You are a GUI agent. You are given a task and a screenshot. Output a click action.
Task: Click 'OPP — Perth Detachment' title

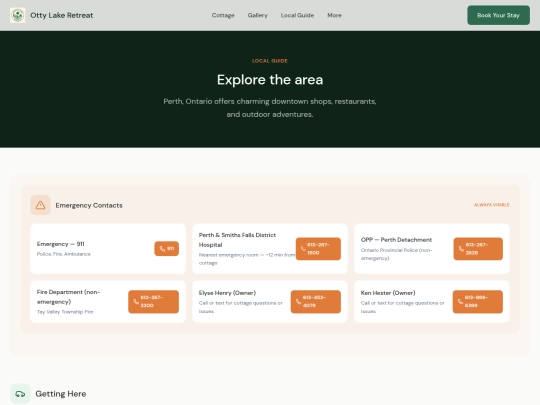tap(396, 240)
